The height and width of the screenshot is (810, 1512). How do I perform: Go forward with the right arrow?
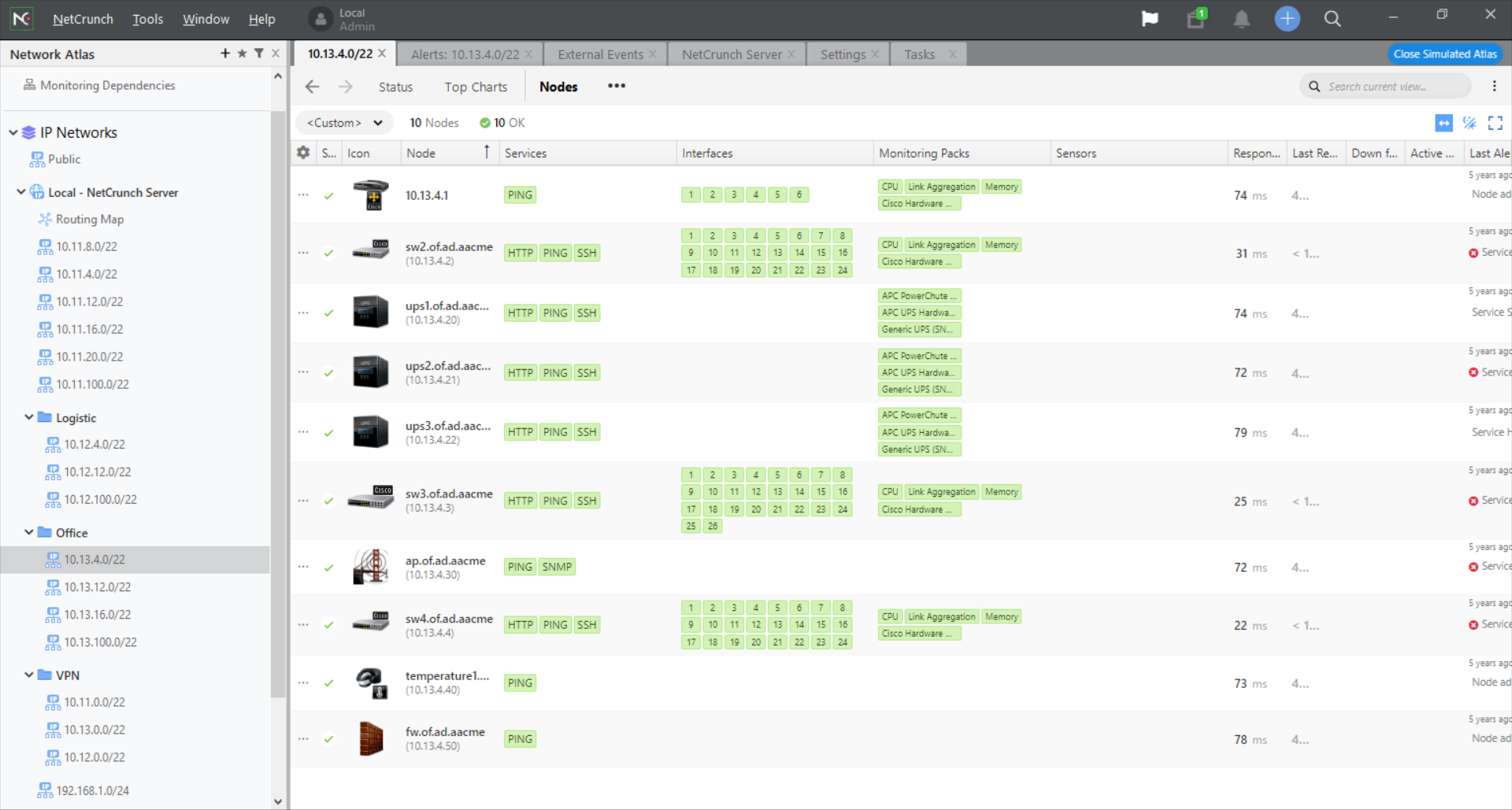pos(345,87)
